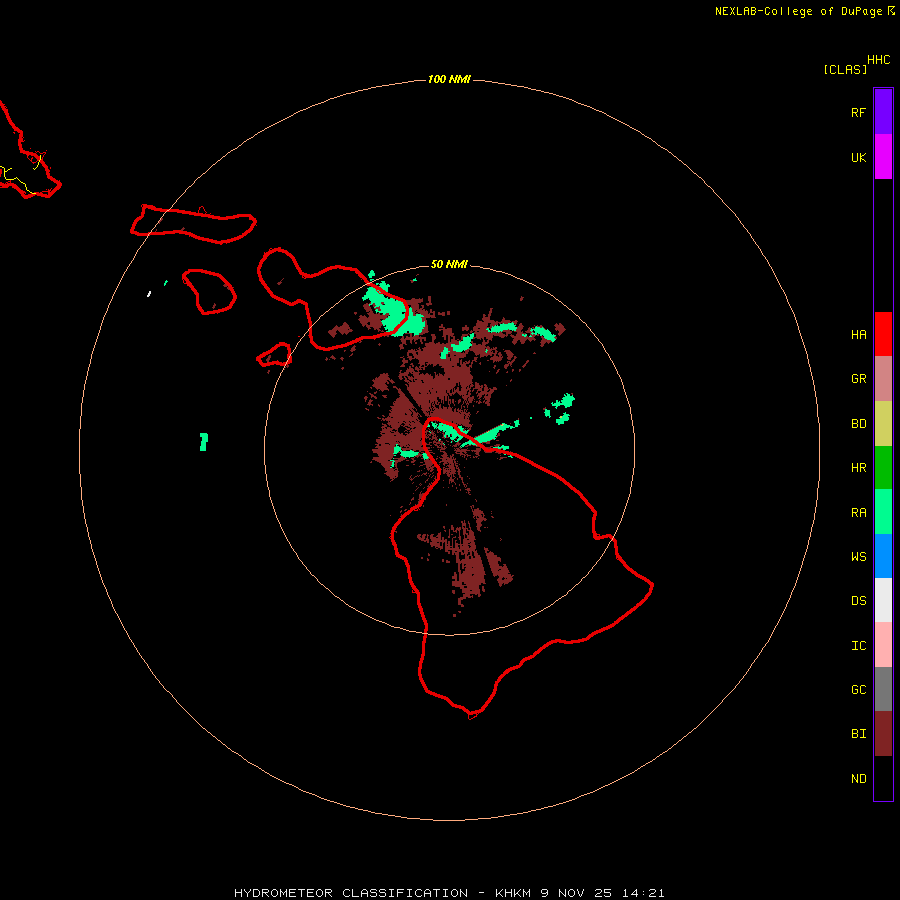Click the GC legend label
900x900 pixels.
[858, 690]
